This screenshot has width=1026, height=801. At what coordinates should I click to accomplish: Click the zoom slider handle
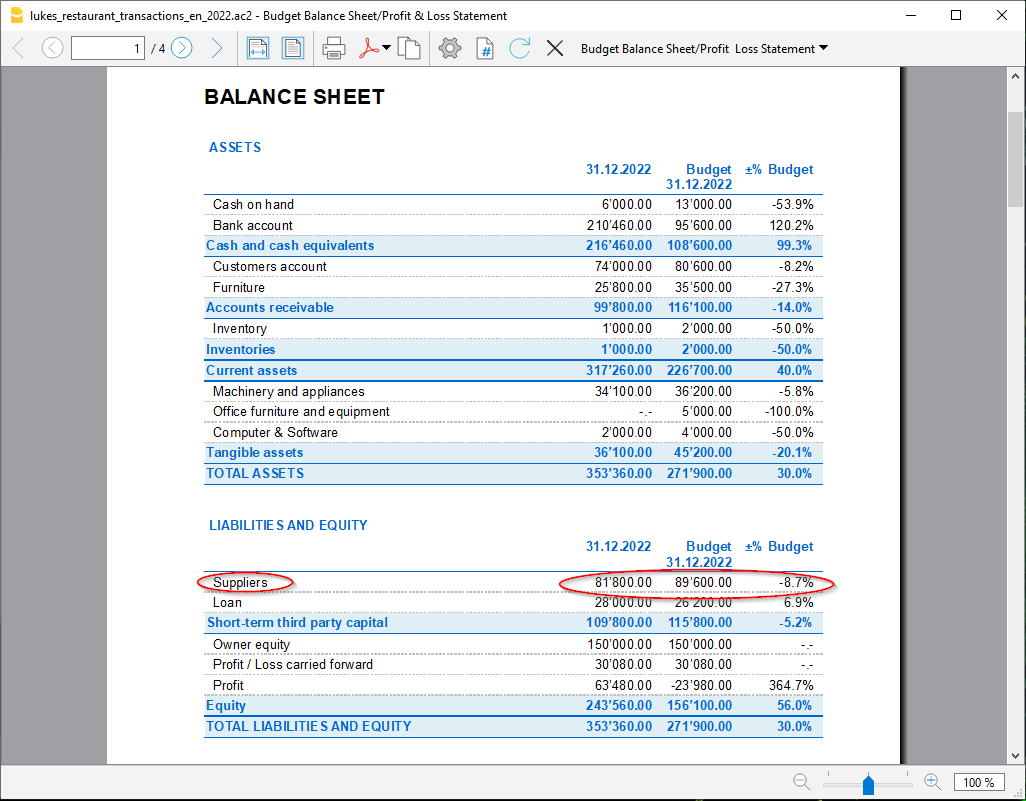click(x=868, y=784)
